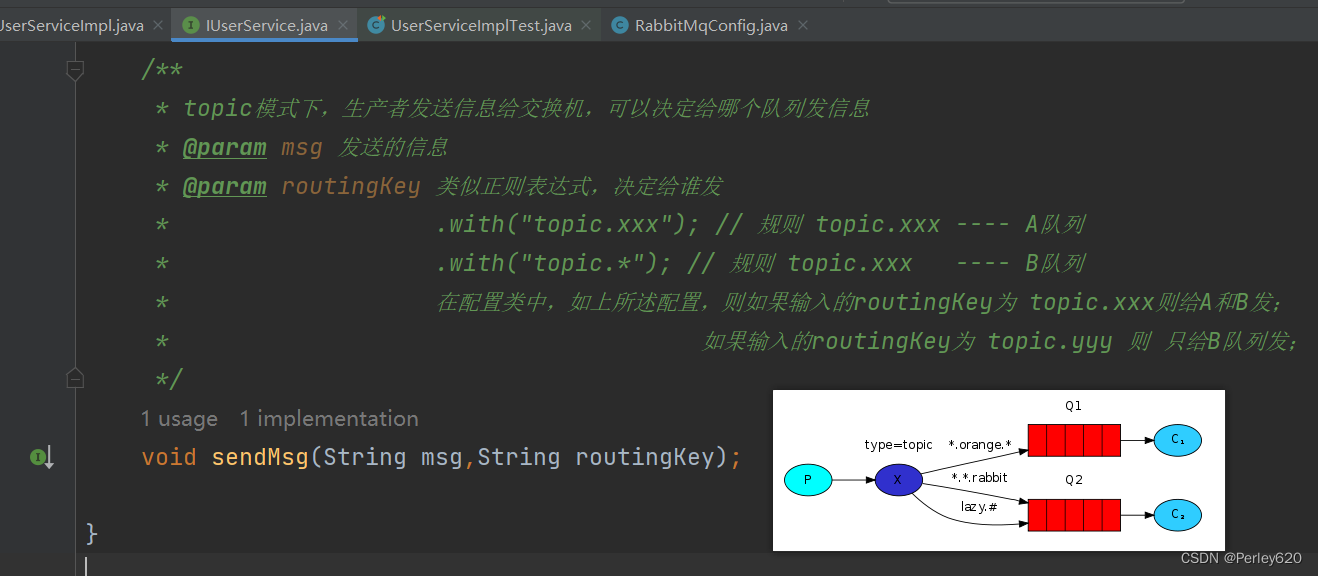Close the IUserService.java tab

343,26
